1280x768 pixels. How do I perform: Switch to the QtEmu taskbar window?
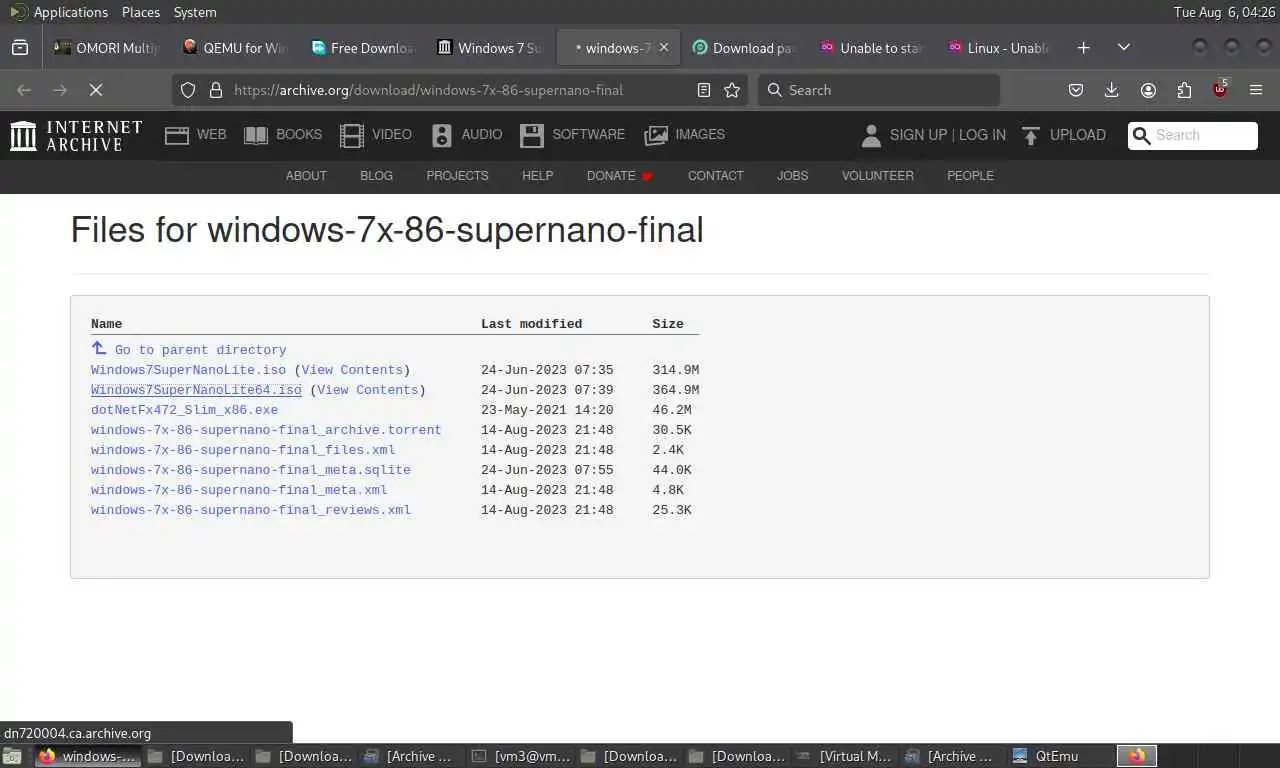tap(1058, 756)
